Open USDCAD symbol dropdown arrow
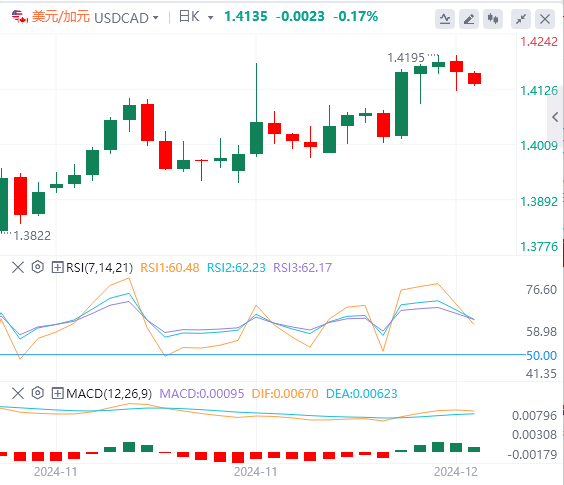 tap(156, 18)
